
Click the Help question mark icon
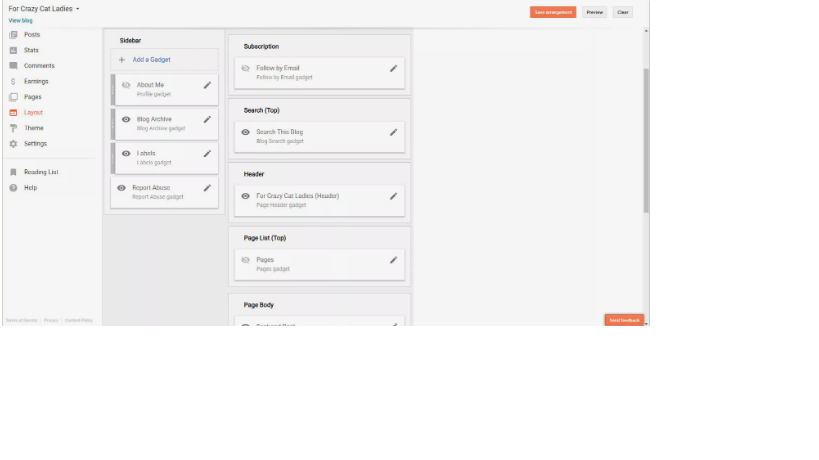14,188
